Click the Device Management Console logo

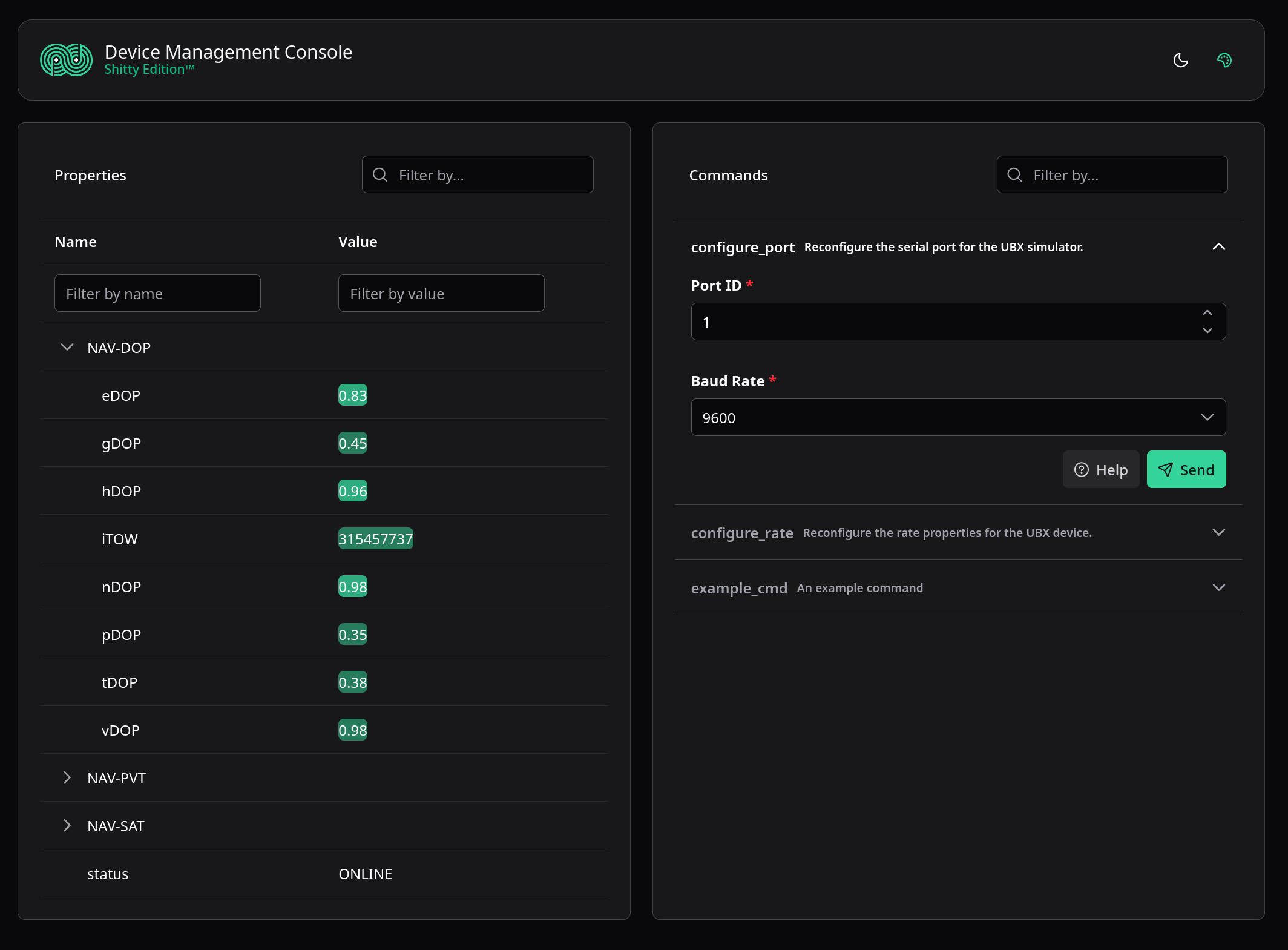point(67,60)
